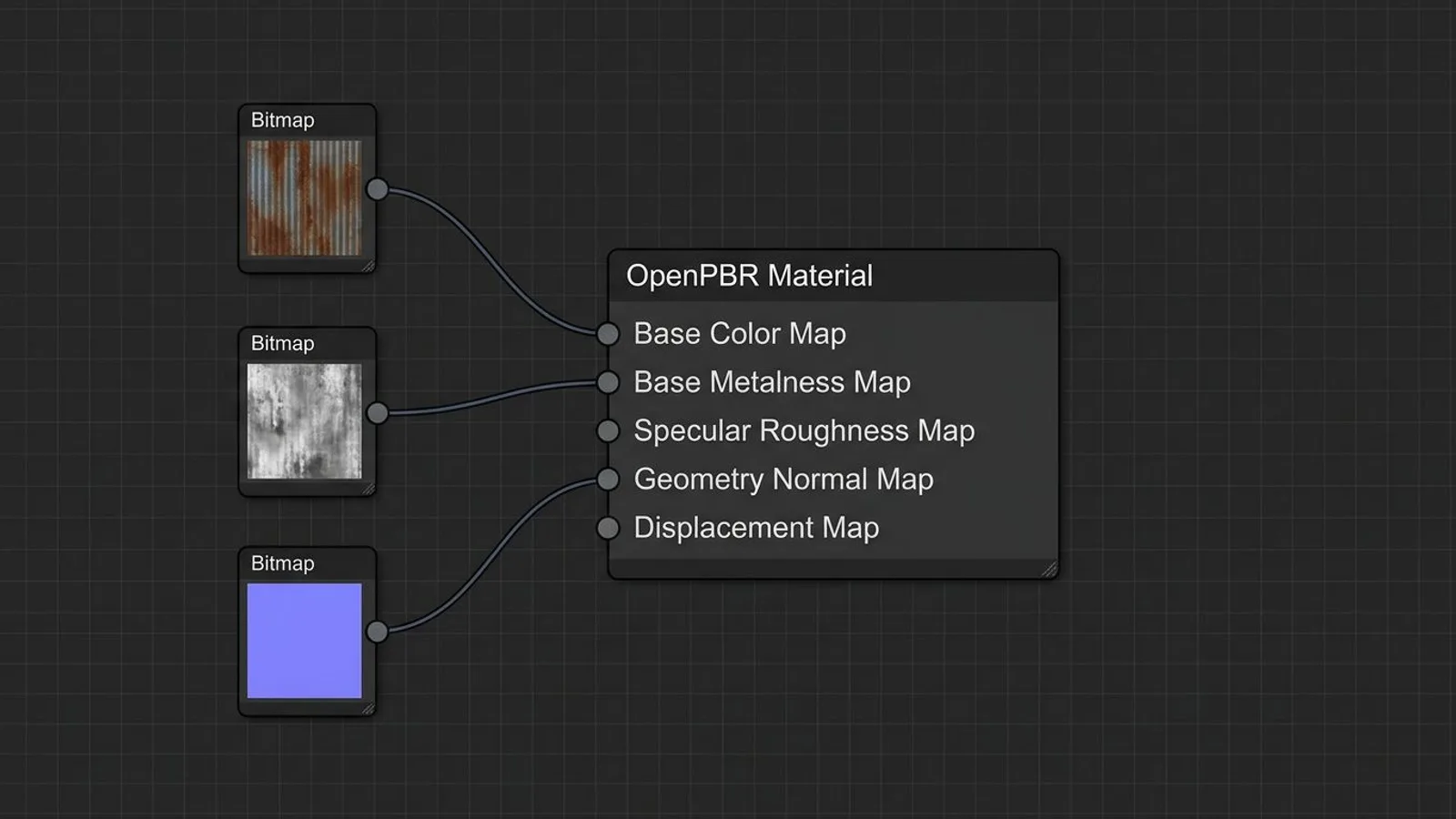
Task: Click the grayscale Bitmap output socket
Action: [377, 413]
